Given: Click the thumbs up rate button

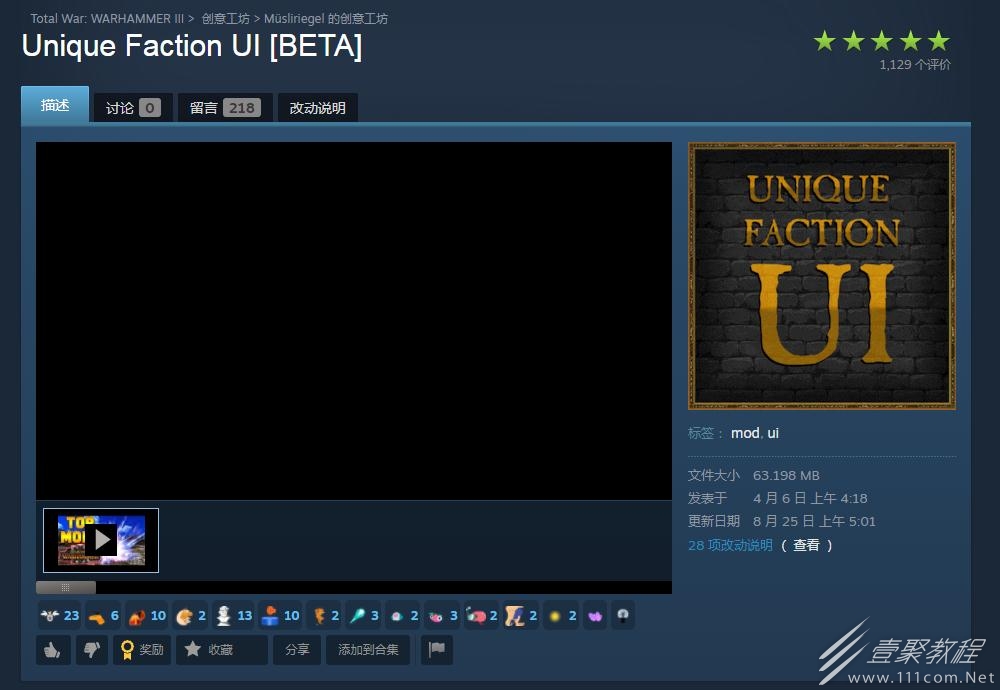Looking at the screenshot, I should coord(53,650).
